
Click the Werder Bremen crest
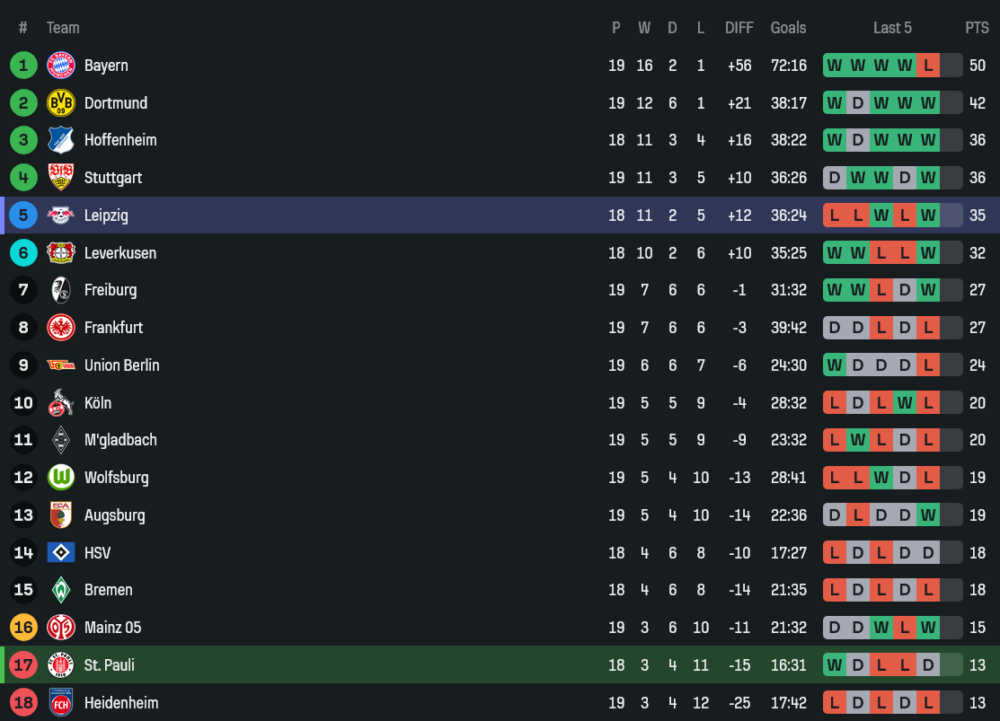pyautogui.click(x=61, y=590)
